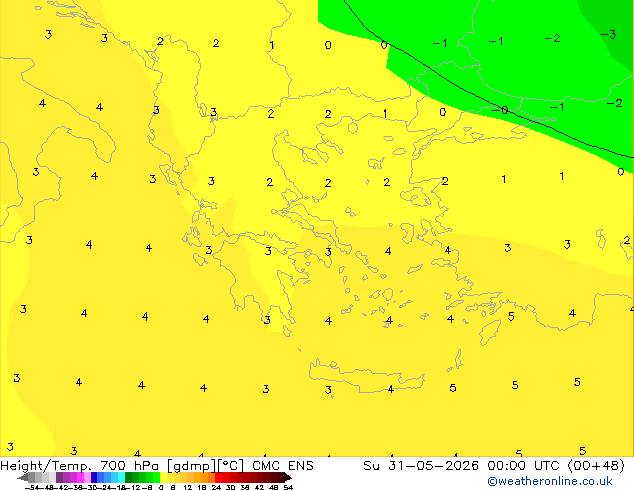
Task: Click the gray left arrow end of the color scale
Action: (x=23, y=478)
